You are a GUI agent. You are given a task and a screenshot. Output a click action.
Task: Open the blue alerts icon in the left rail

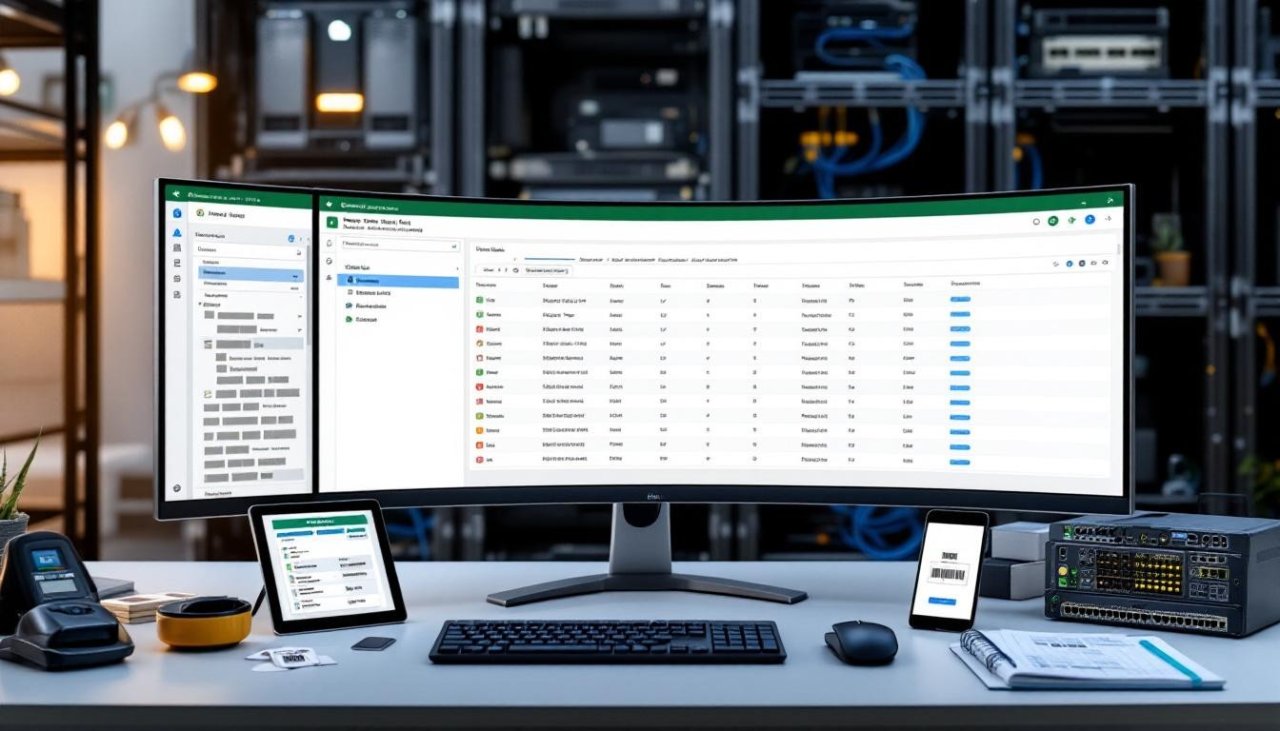(x=177, y=233)
